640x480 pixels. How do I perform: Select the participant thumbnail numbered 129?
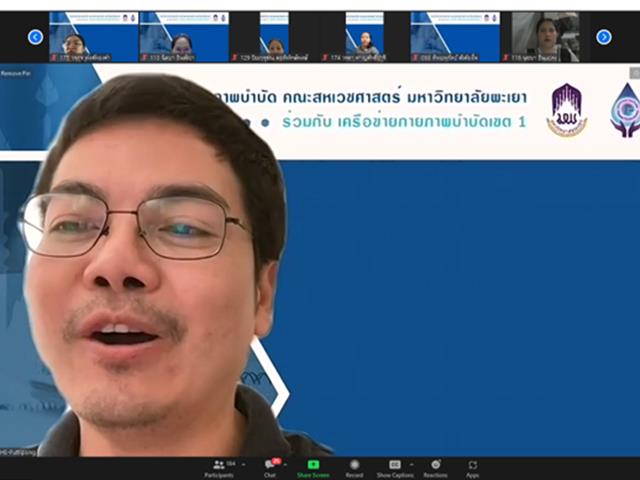tap(274, 37)
